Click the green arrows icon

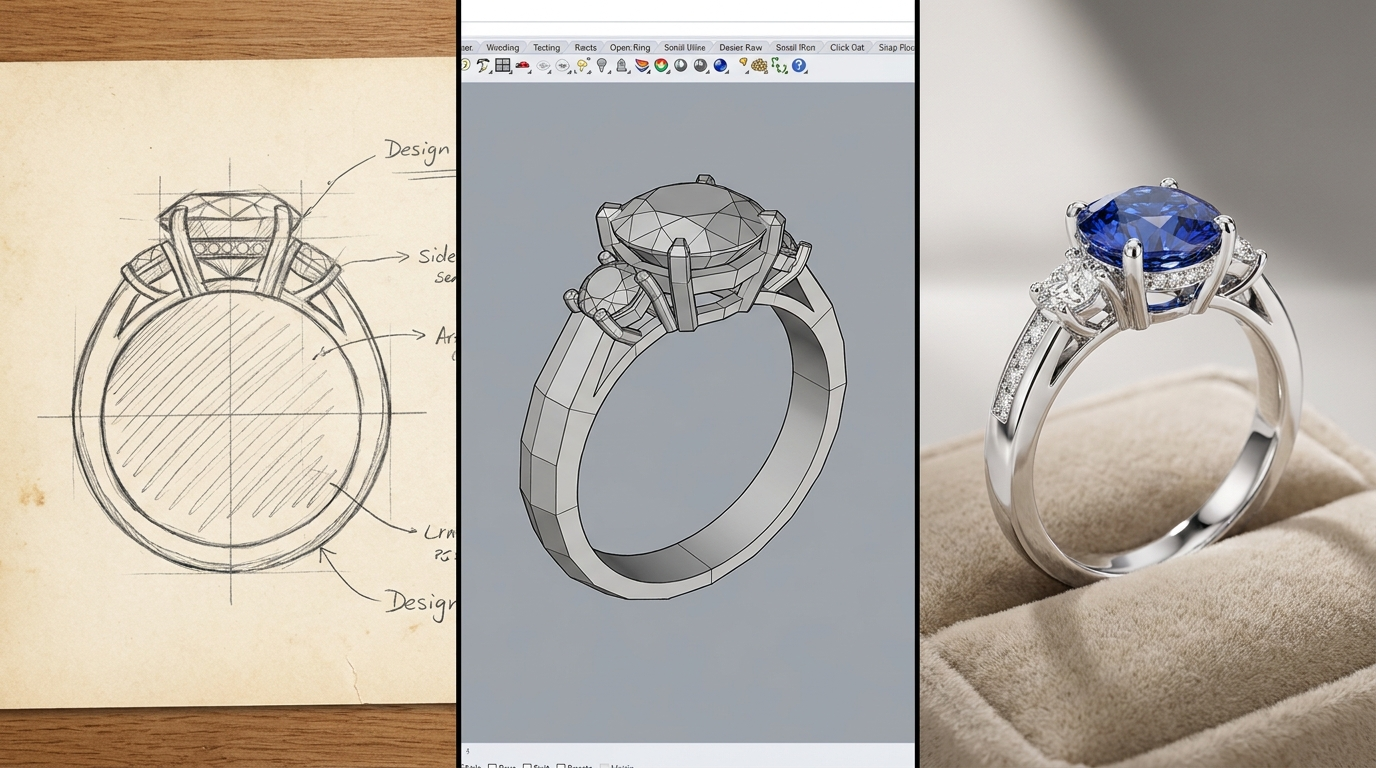point(778,66)
